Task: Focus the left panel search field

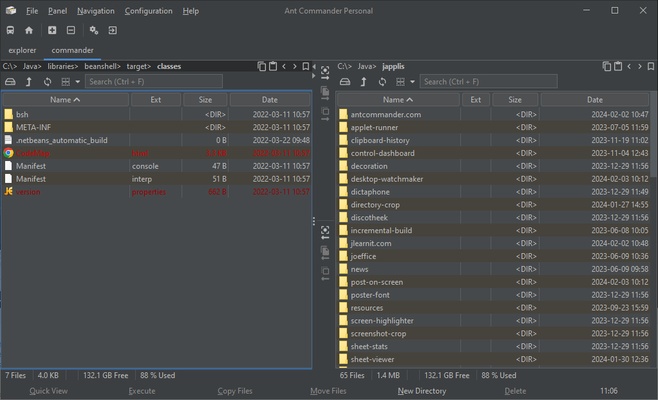Action: (x=154, y=81)
